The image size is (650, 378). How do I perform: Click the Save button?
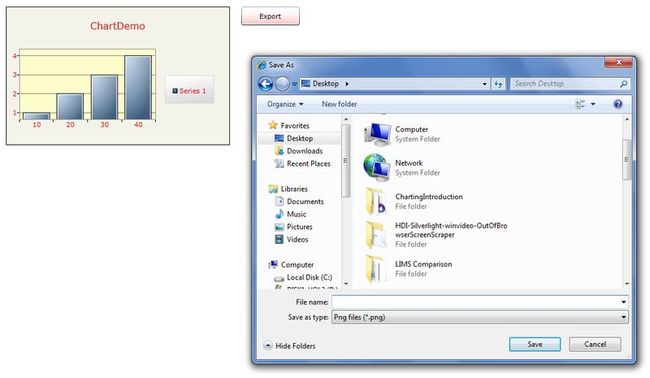(x=535, y=344)
